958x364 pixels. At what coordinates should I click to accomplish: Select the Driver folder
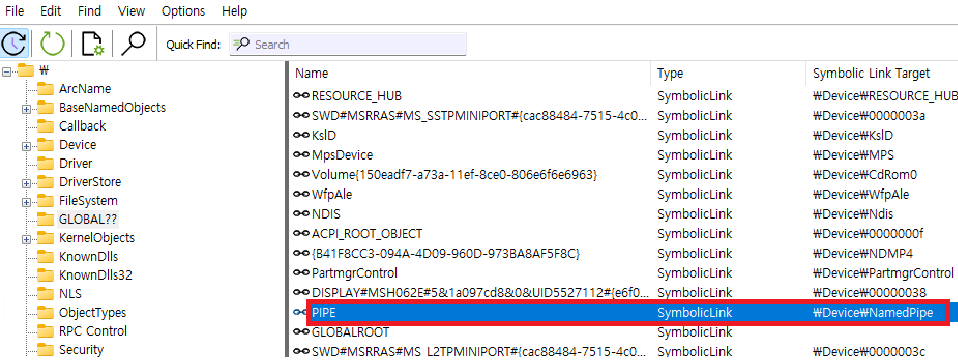[x=76, y=163]
